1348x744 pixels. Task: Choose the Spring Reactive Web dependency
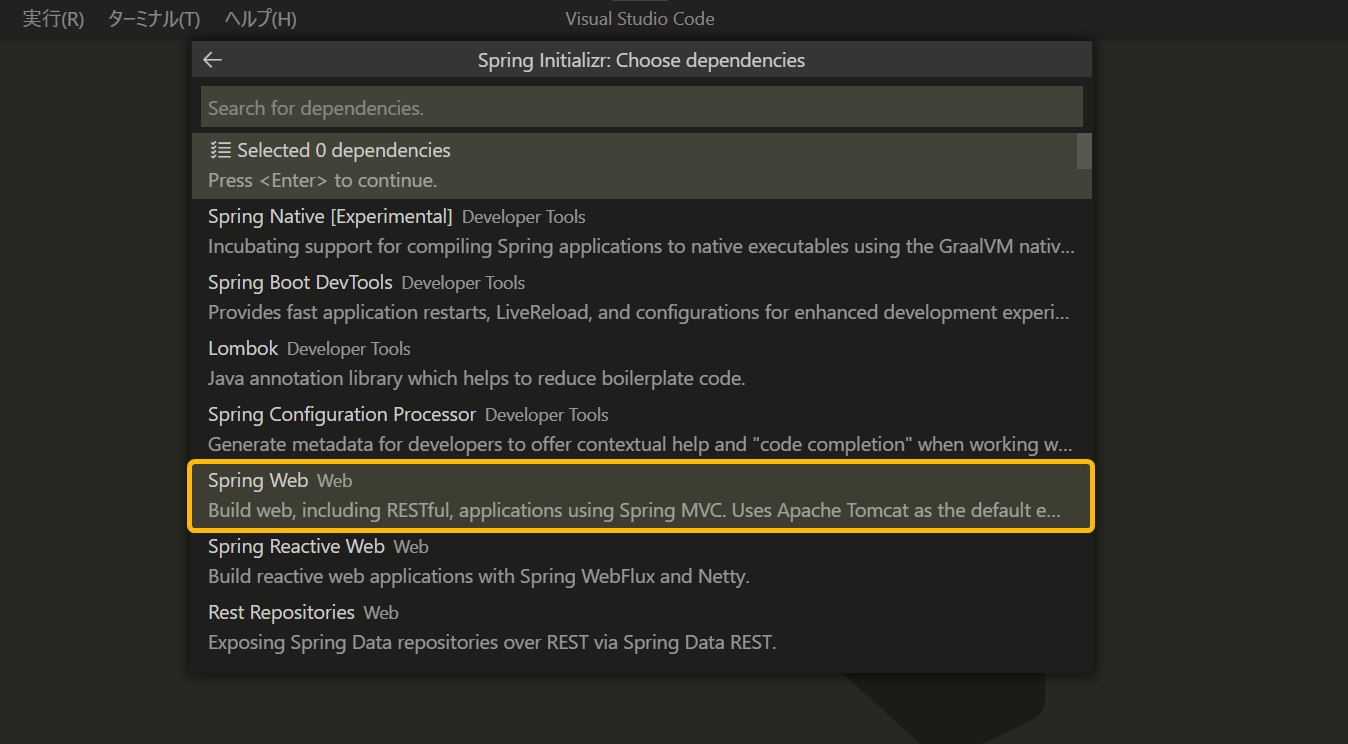pyautogui.click(x=642, y=561)
